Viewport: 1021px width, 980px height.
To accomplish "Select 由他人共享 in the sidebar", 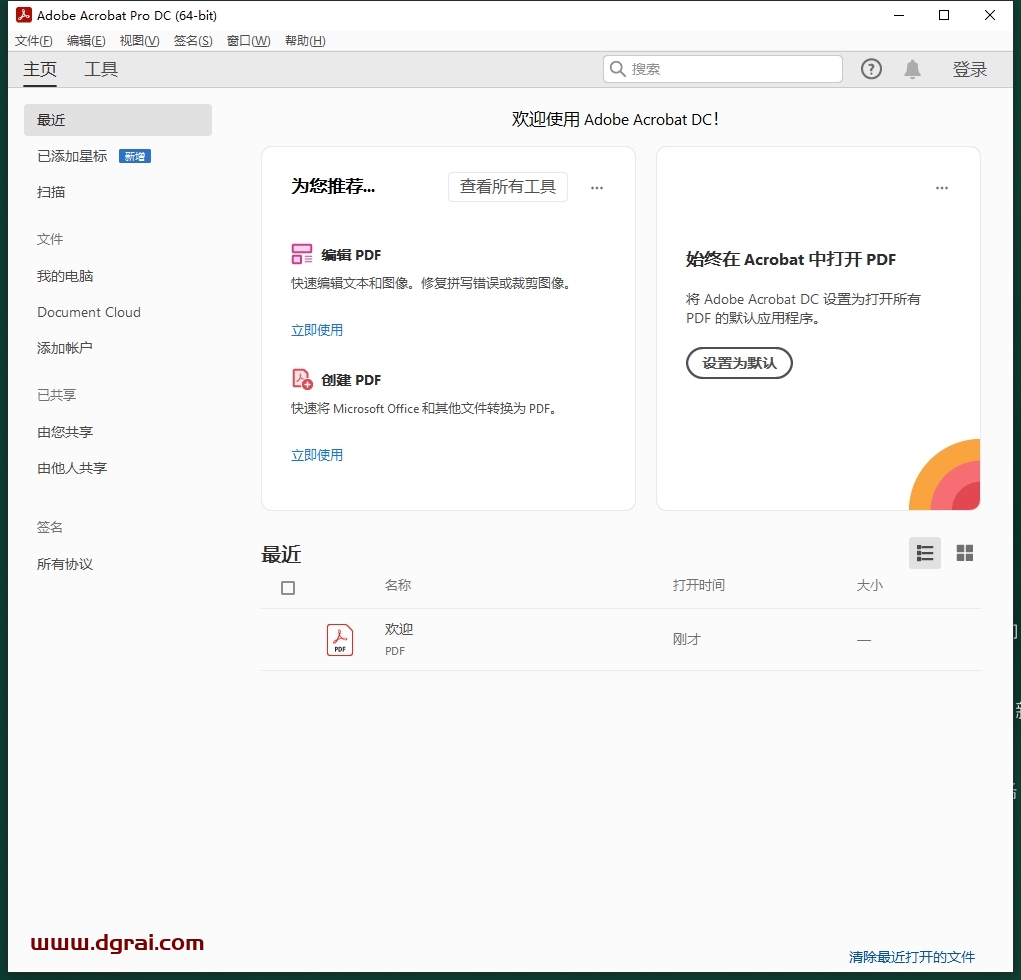I will tap(72, 468).
